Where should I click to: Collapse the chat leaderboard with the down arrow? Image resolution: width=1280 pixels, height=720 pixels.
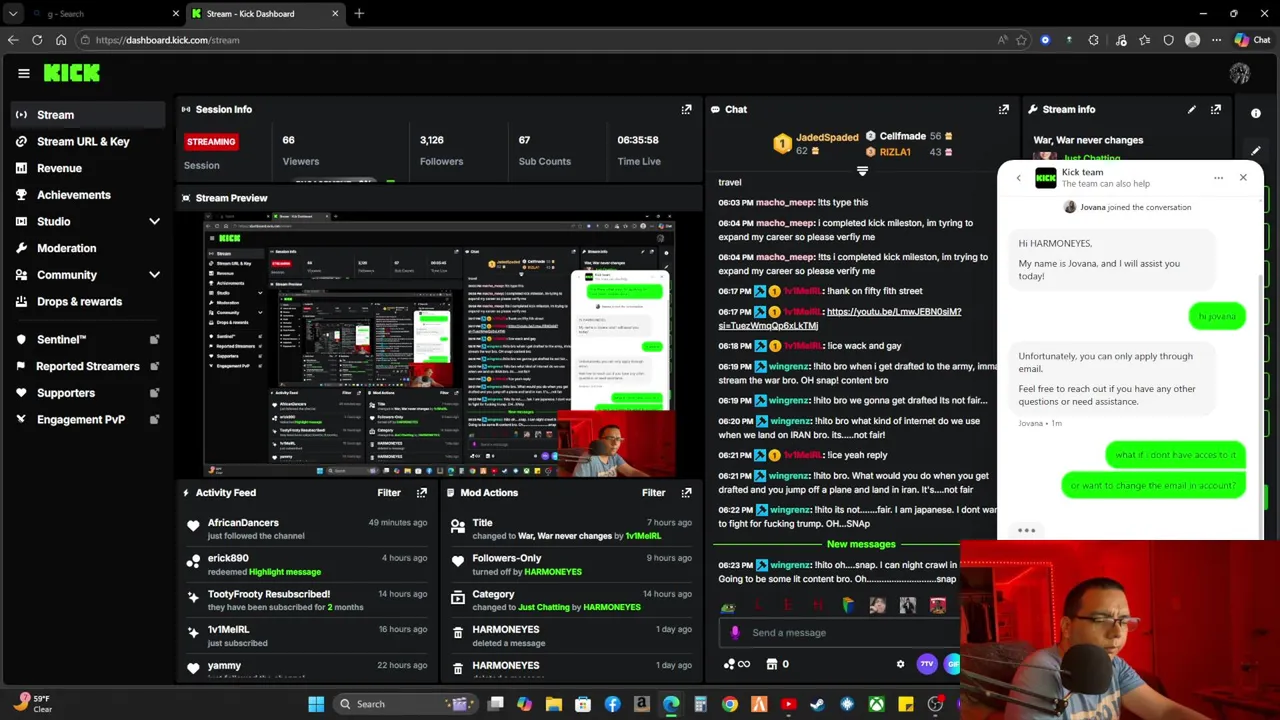[862, 172]
